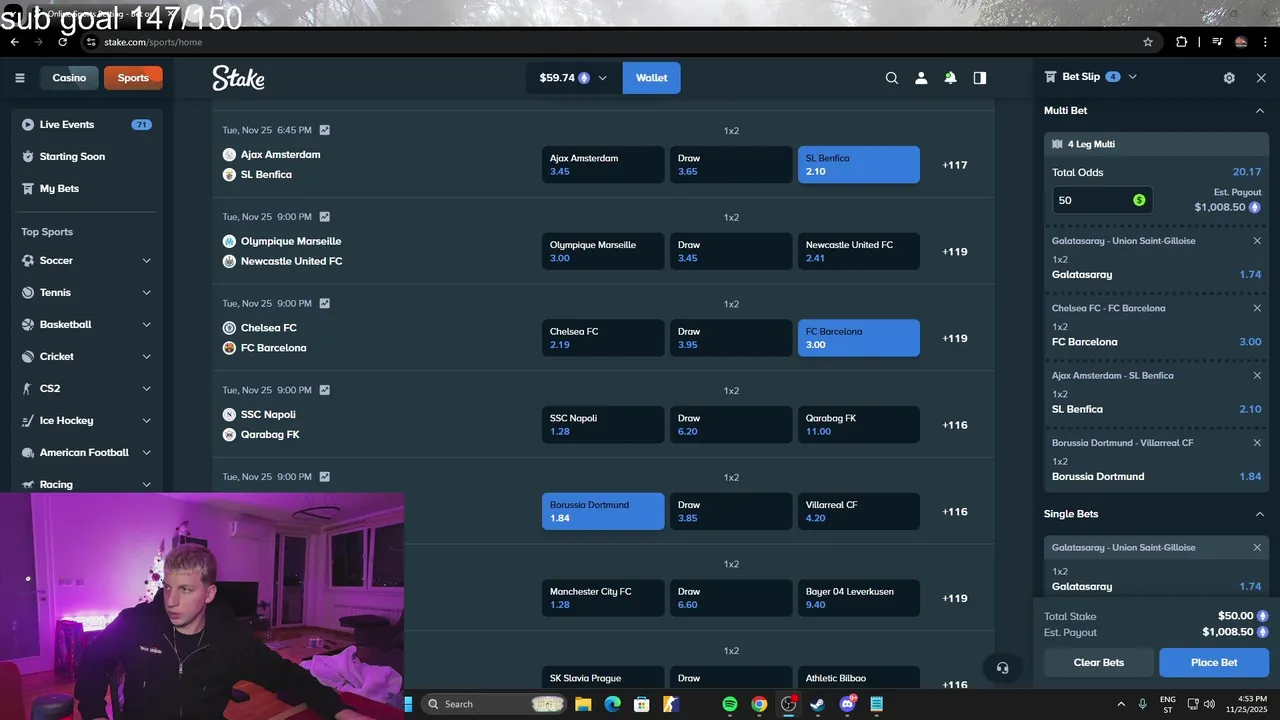Open the notifications bell icon
Screen dimensions: 1280x720
click(x=950, y=78)
